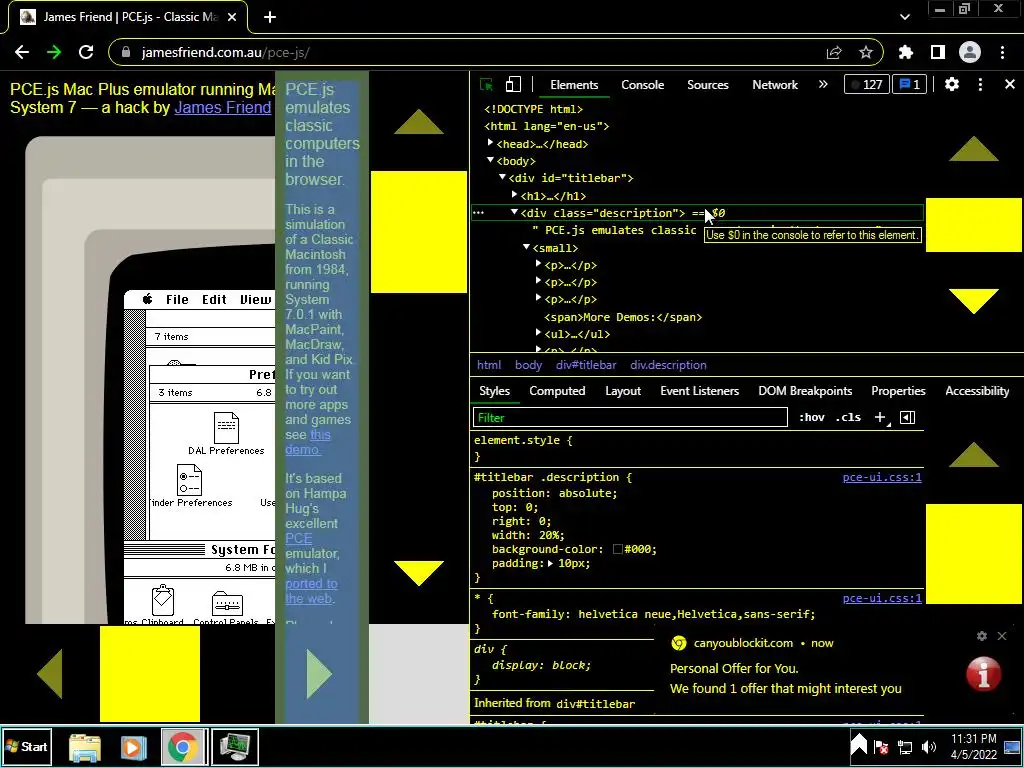Screen dimensions: 1024x768
Task: Click the browser forward arrow
Action: pyautogui.click(x=54, y=52)
